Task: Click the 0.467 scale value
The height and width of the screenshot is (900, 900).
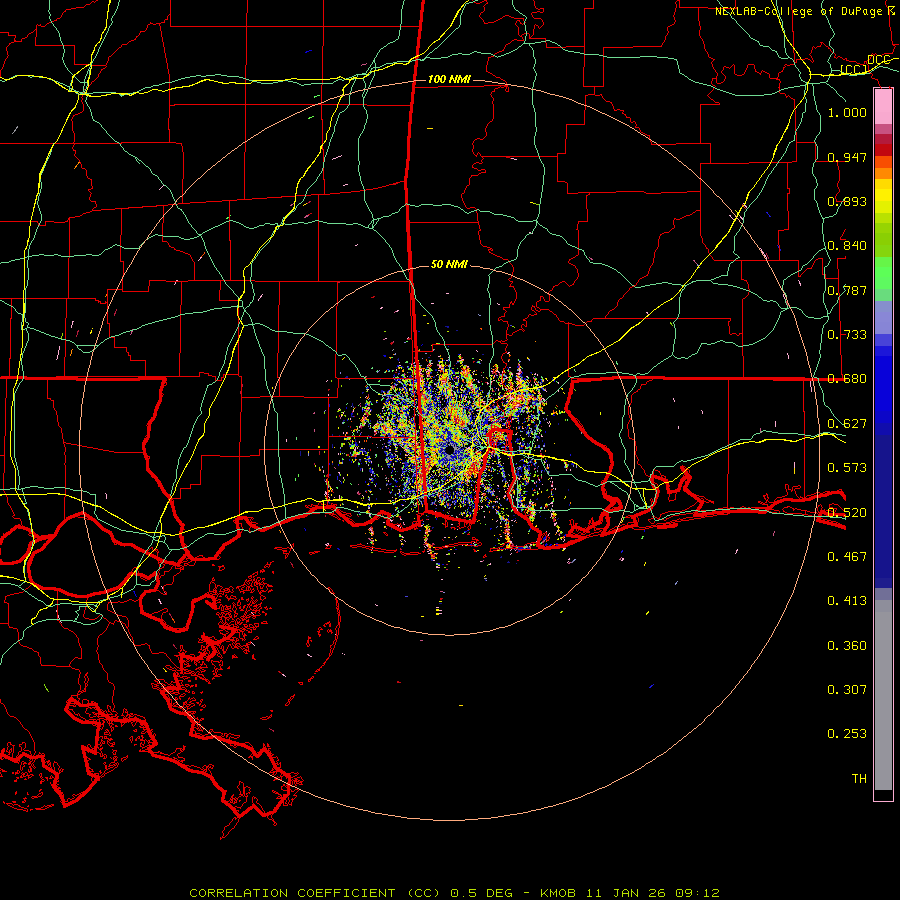Action: (847, 556)
